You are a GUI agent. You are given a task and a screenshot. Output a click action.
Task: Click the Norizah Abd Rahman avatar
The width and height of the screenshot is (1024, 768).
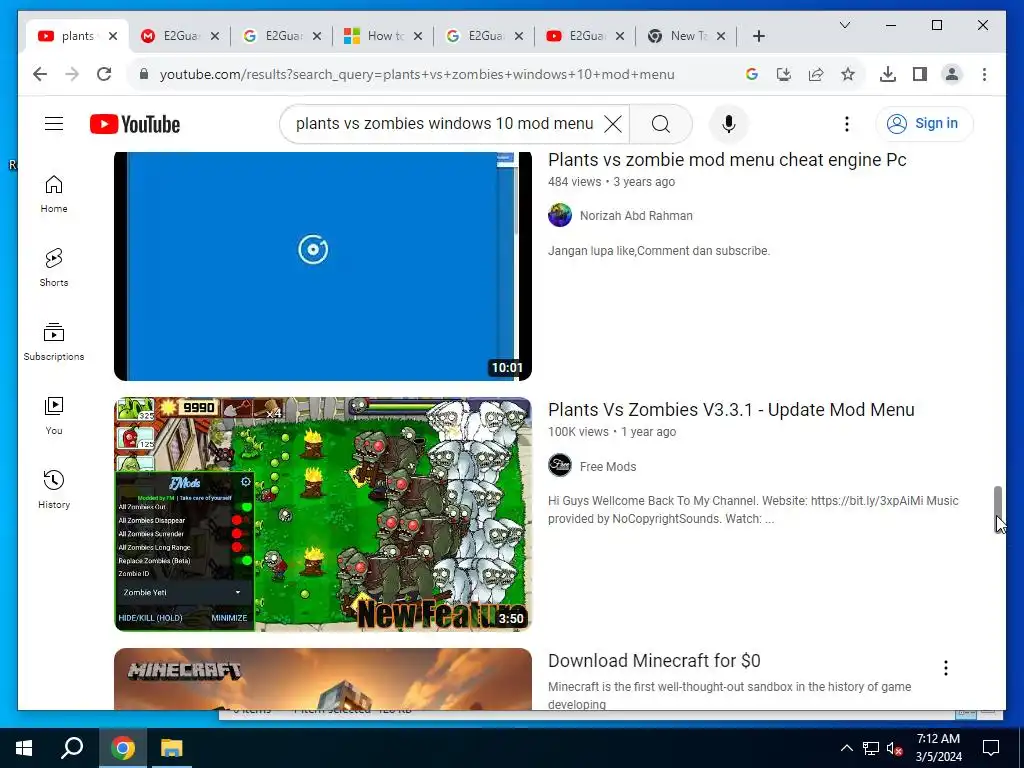pyautogui.click(x=560, y=215)
